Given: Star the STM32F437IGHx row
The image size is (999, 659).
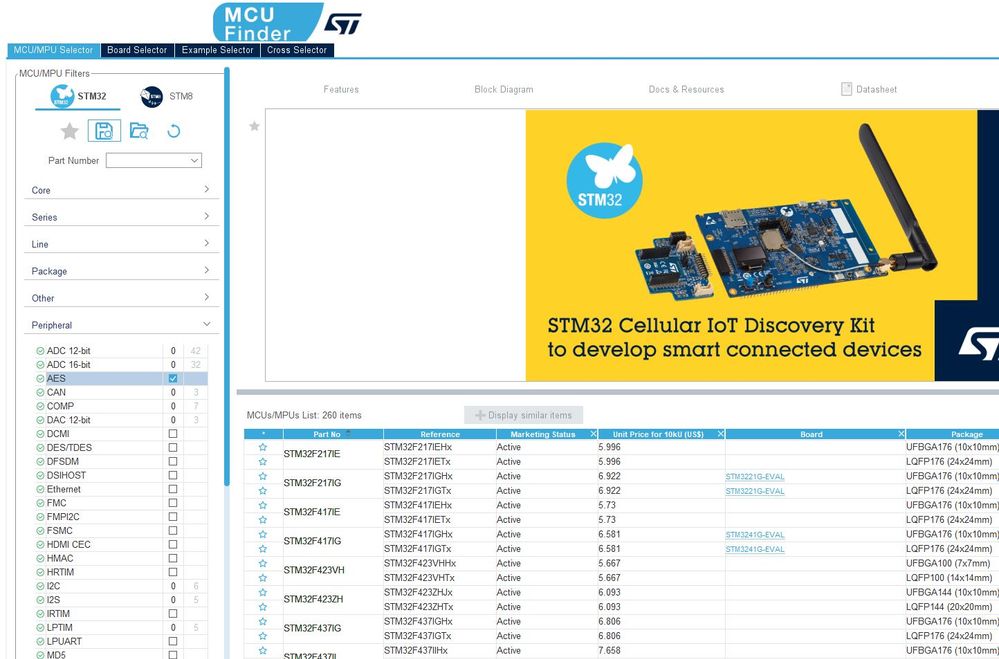Looking at the screenshot, I should tap(262, 621).
